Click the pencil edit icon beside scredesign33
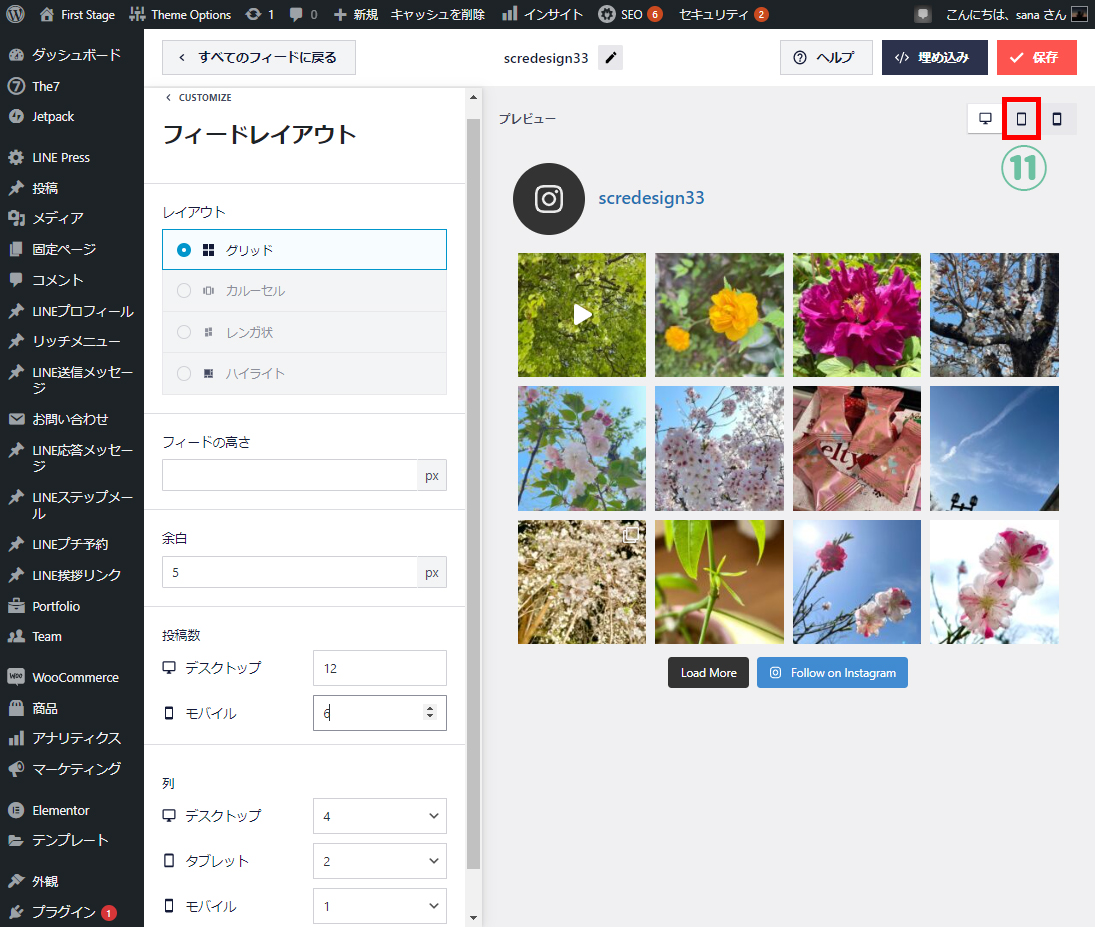 (x=610, y=58)
